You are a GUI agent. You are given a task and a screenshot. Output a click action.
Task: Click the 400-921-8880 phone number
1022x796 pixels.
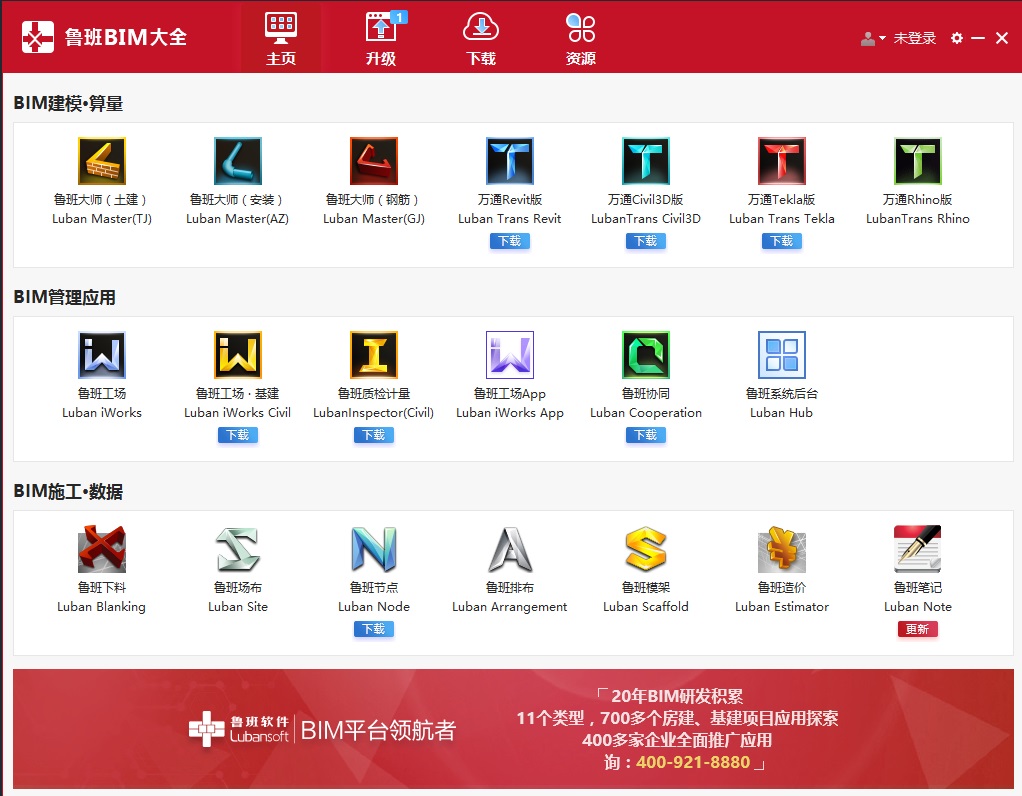(x=693, y=762)
